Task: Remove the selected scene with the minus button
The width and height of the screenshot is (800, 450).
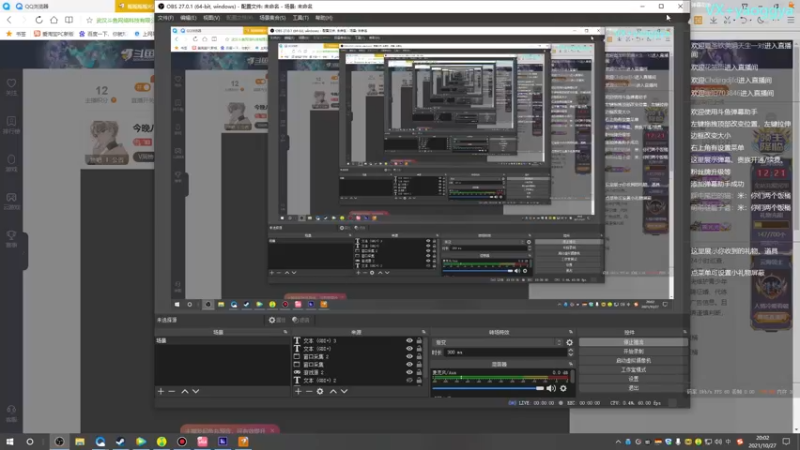Action: tap(171, 391)
